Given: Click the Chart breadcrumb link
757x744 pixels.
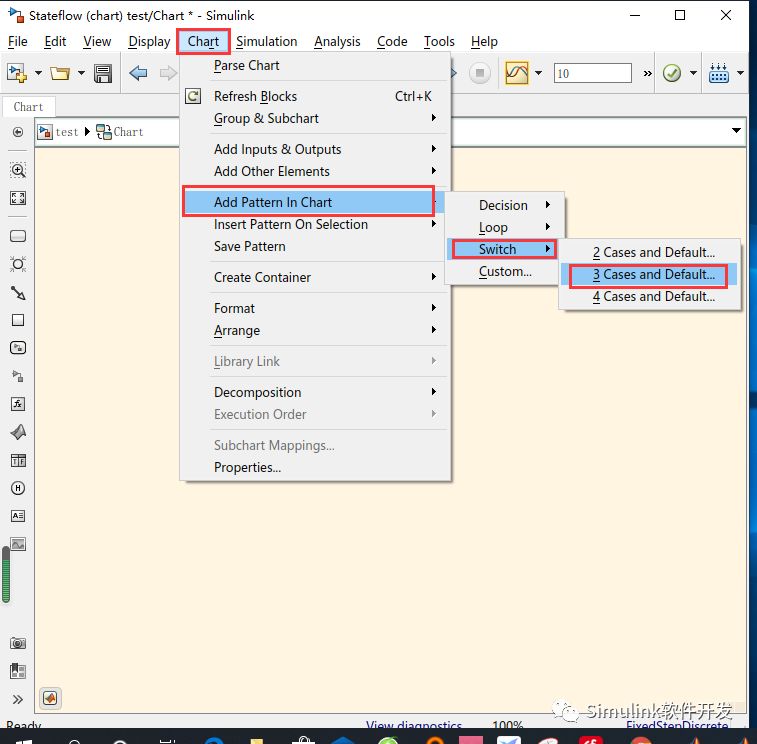Looking at the screenshot, I should (128, 132).
